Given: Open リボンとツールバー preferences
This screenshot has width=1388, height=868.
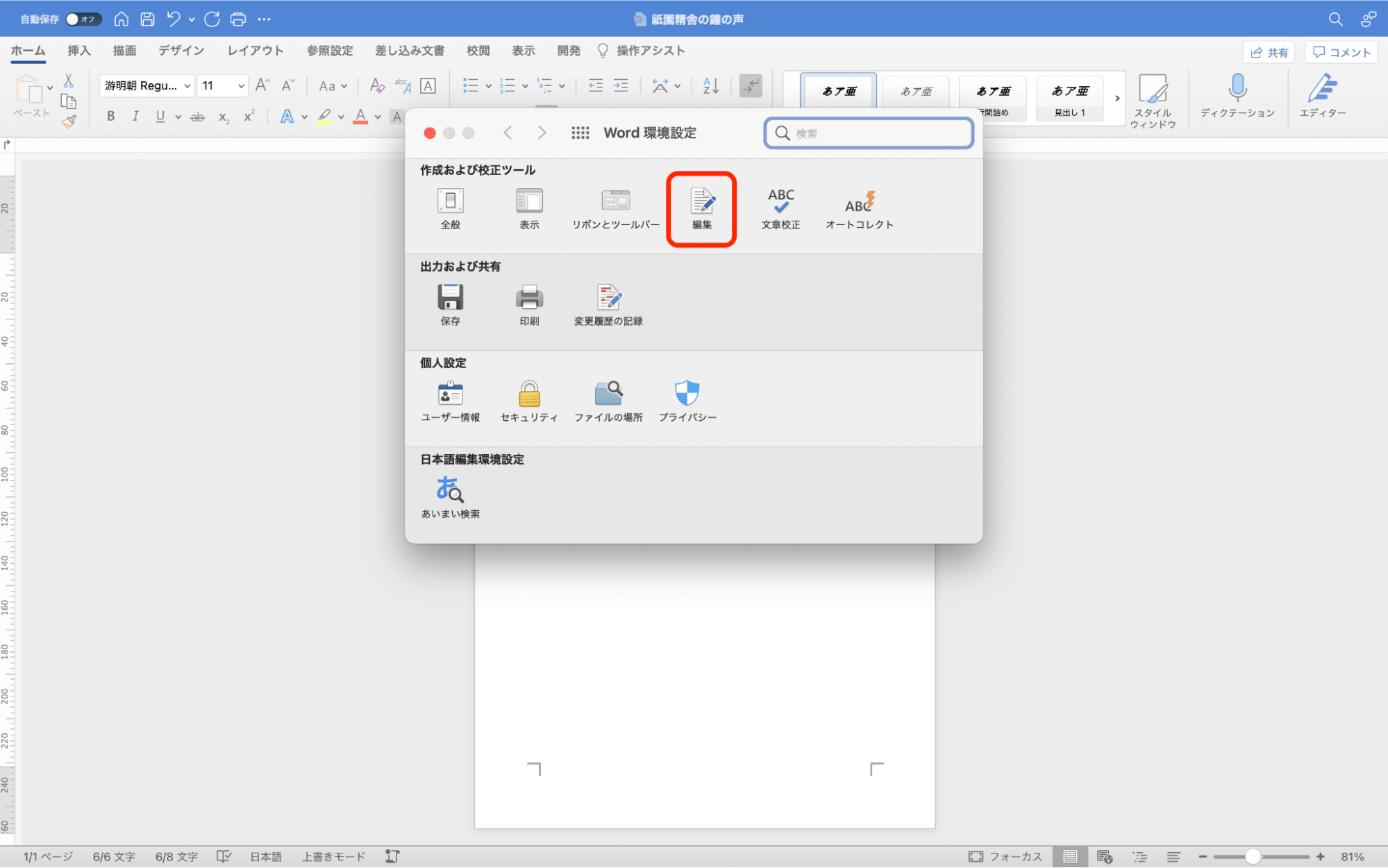Looking at the screenshot, I should click(615, 208).
